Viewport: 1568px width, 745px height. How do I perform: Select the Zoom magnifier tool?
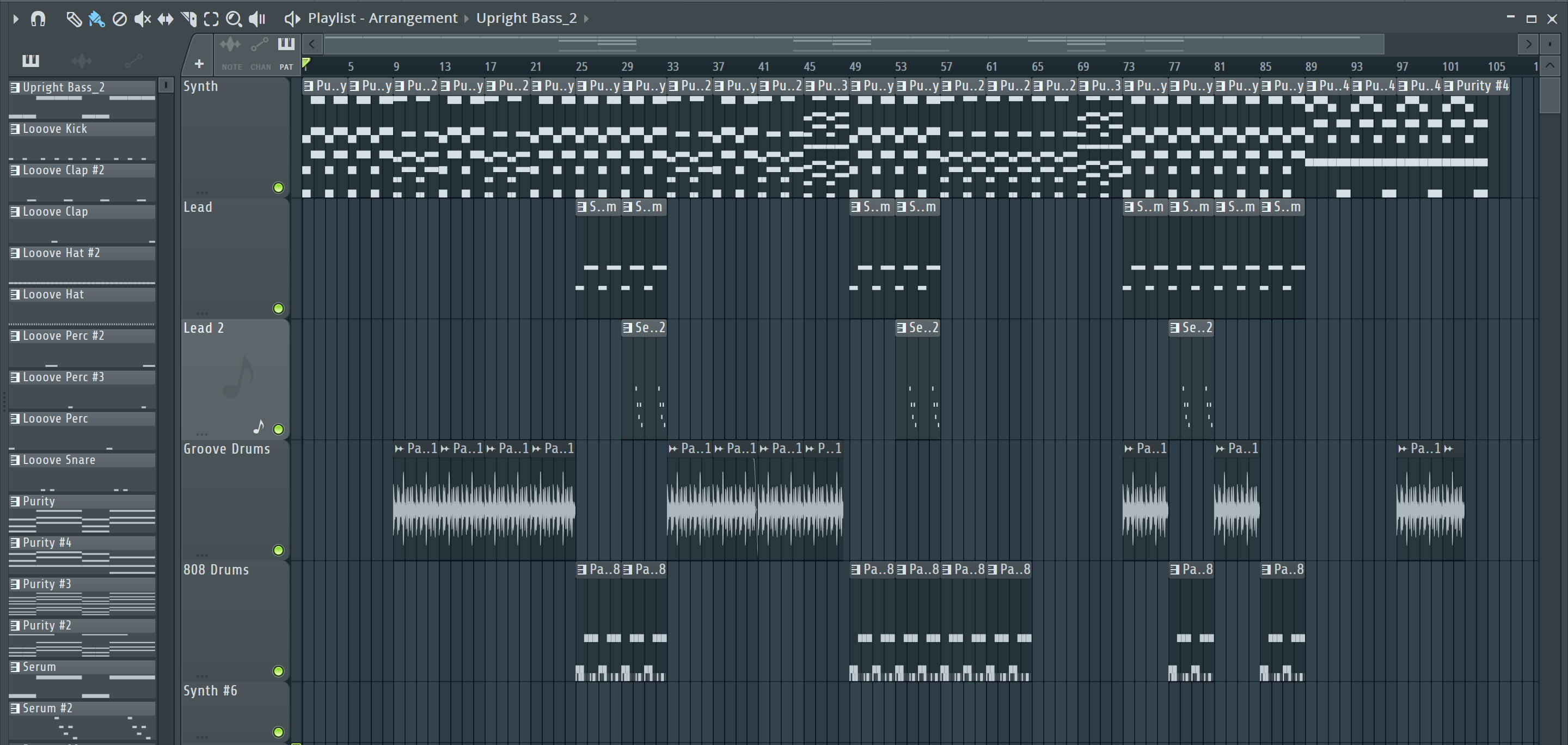(234, 20)
